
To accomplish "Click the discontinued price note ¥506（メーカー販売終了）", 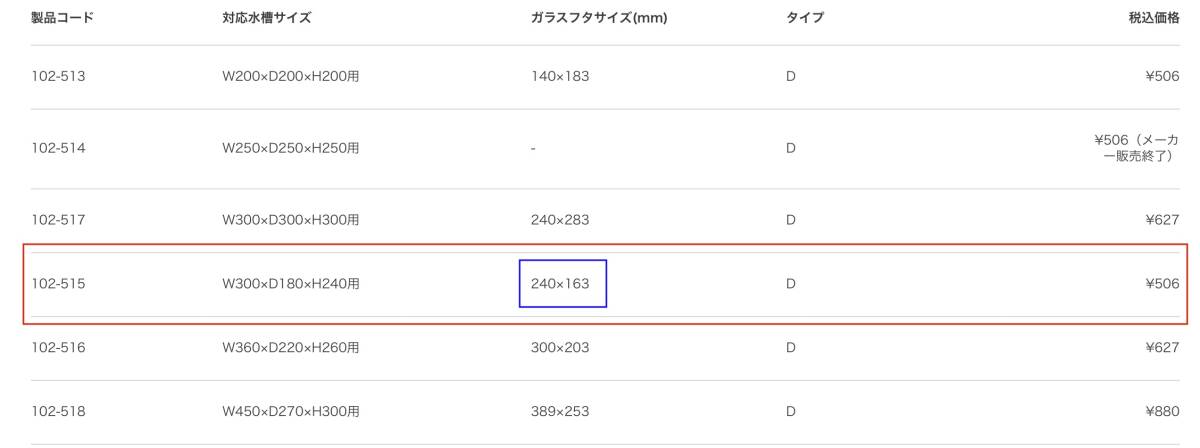I will [1136, 149].
